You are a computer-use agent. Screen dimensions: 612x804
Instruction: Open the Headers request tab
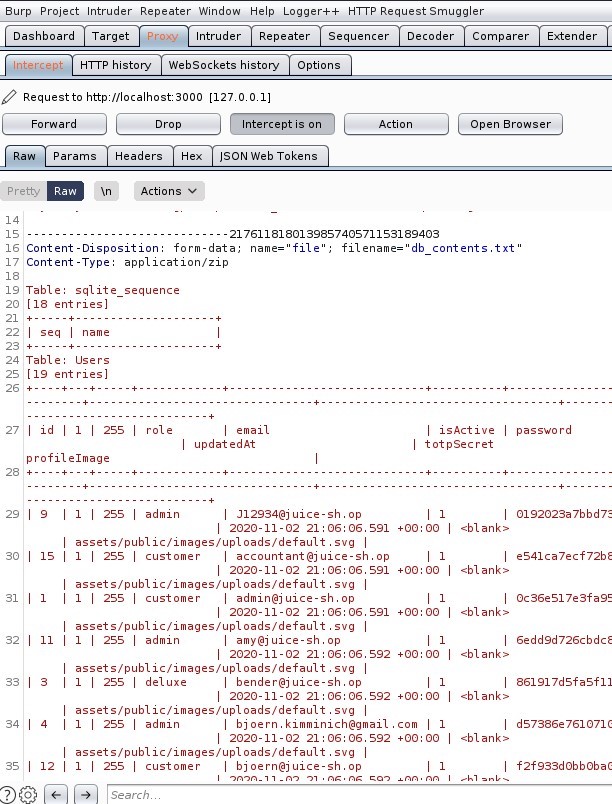[x=139, y=156]
